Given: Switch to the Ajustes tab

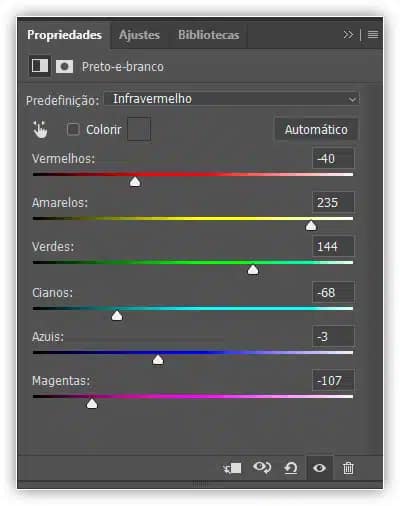Looking at the screenshot, I should 139,35.
